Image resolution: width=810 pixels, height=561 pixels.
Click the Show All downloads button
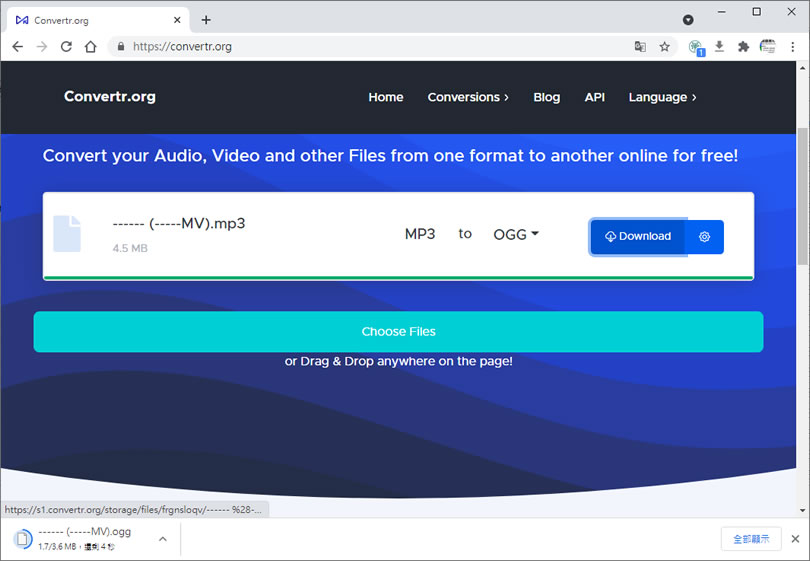pos(751,539)
